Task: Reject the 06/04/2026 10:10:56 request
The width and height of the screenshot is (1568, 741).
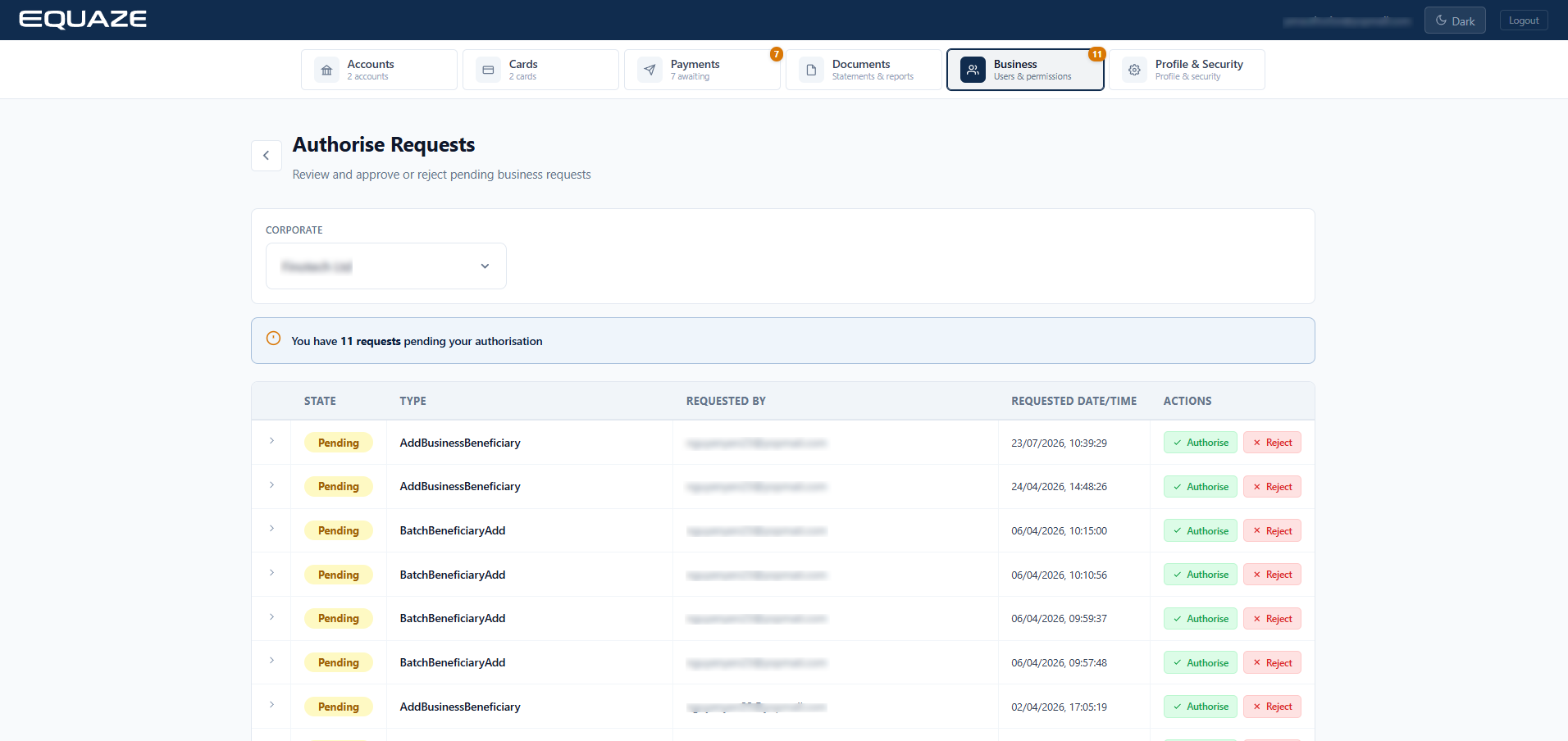Action: (1272, 575)
